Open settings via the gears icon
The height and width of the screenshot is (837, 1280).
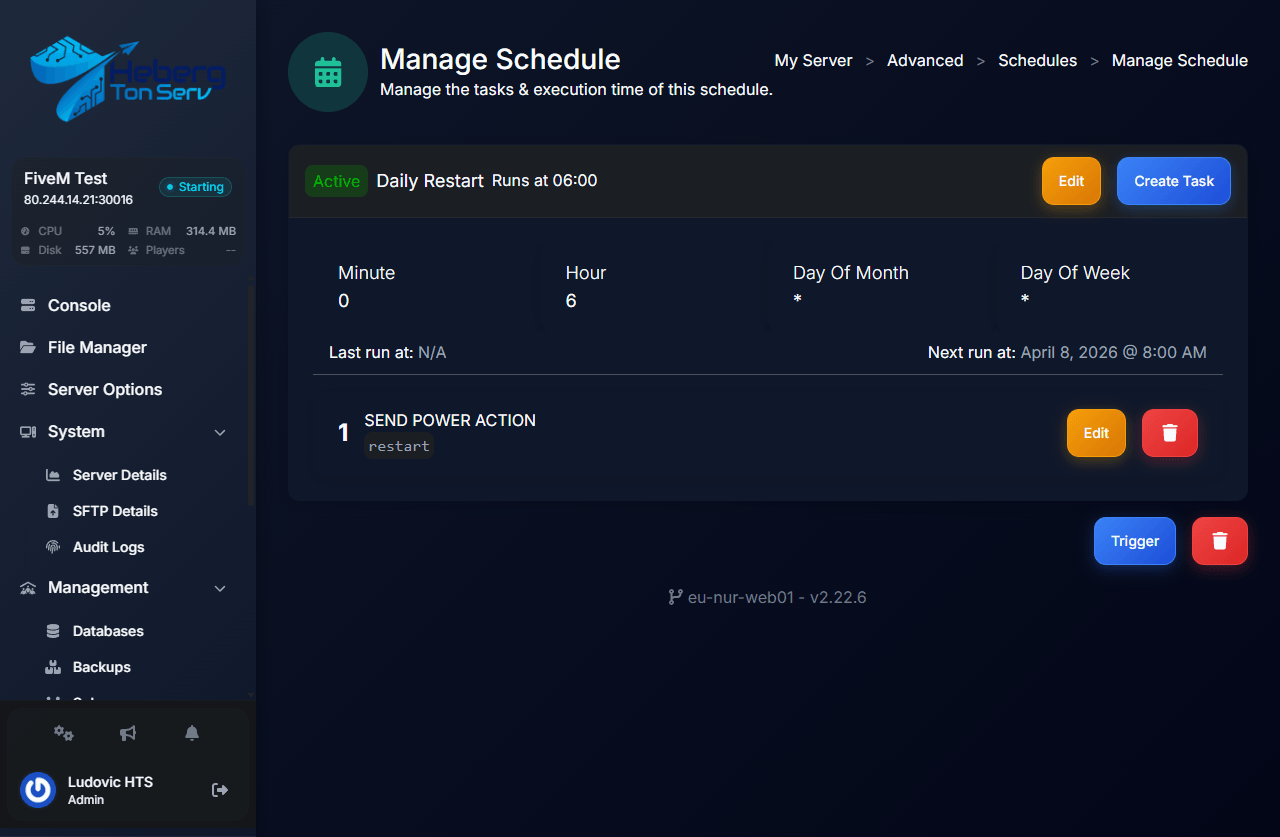(x=64, y=733)
